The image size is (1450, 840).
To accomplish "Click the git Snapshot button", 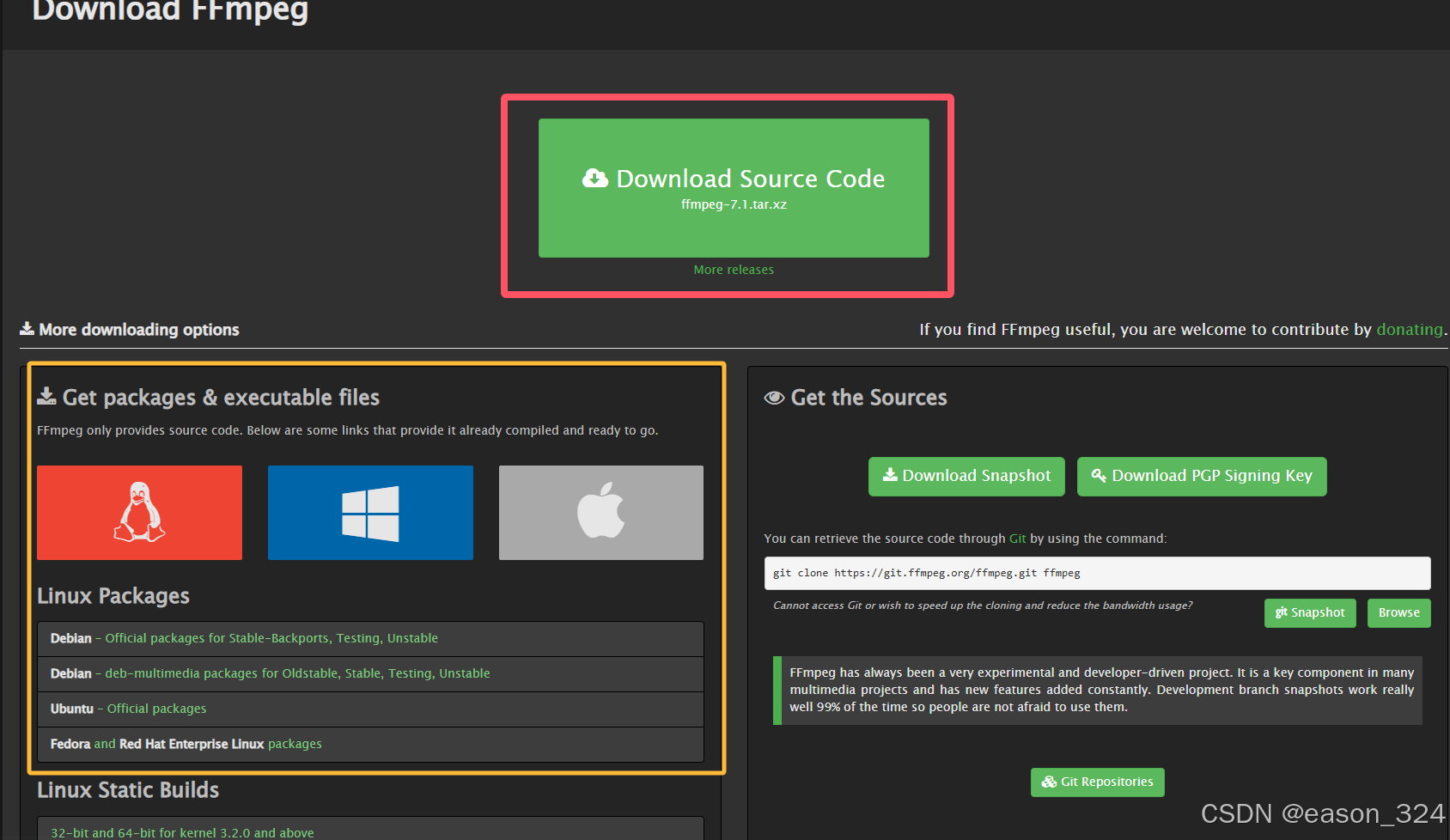I will click(x=1310, y=612).
